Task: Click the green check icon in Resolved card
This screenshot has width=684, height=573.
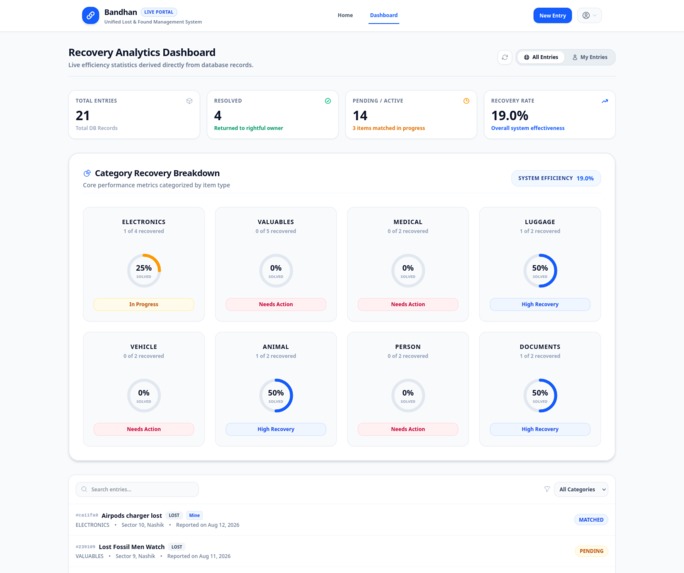Action: coord(328,101)
